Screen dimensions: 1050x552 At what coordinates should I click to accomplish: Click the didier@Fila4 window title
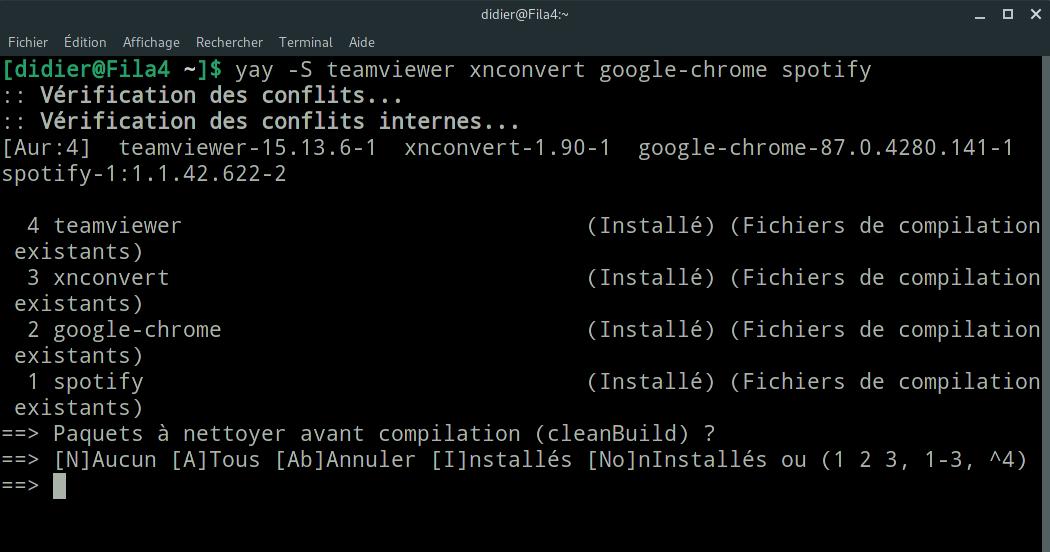point(524,14)
